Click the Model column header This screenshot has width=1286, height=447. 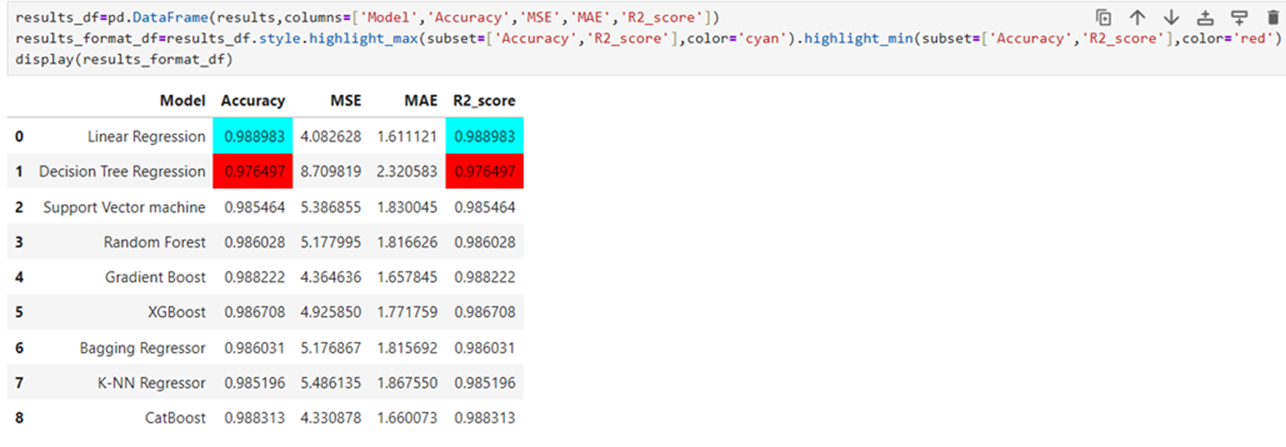point(182,101)
